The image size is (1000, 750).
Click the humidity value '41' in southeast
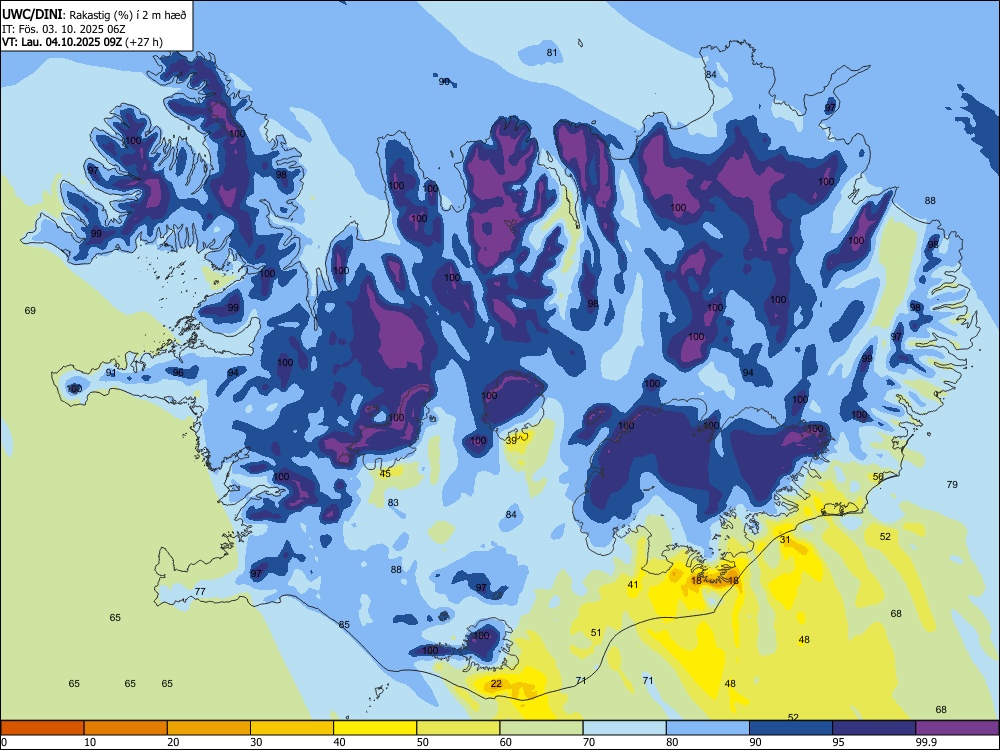(633, 584)
